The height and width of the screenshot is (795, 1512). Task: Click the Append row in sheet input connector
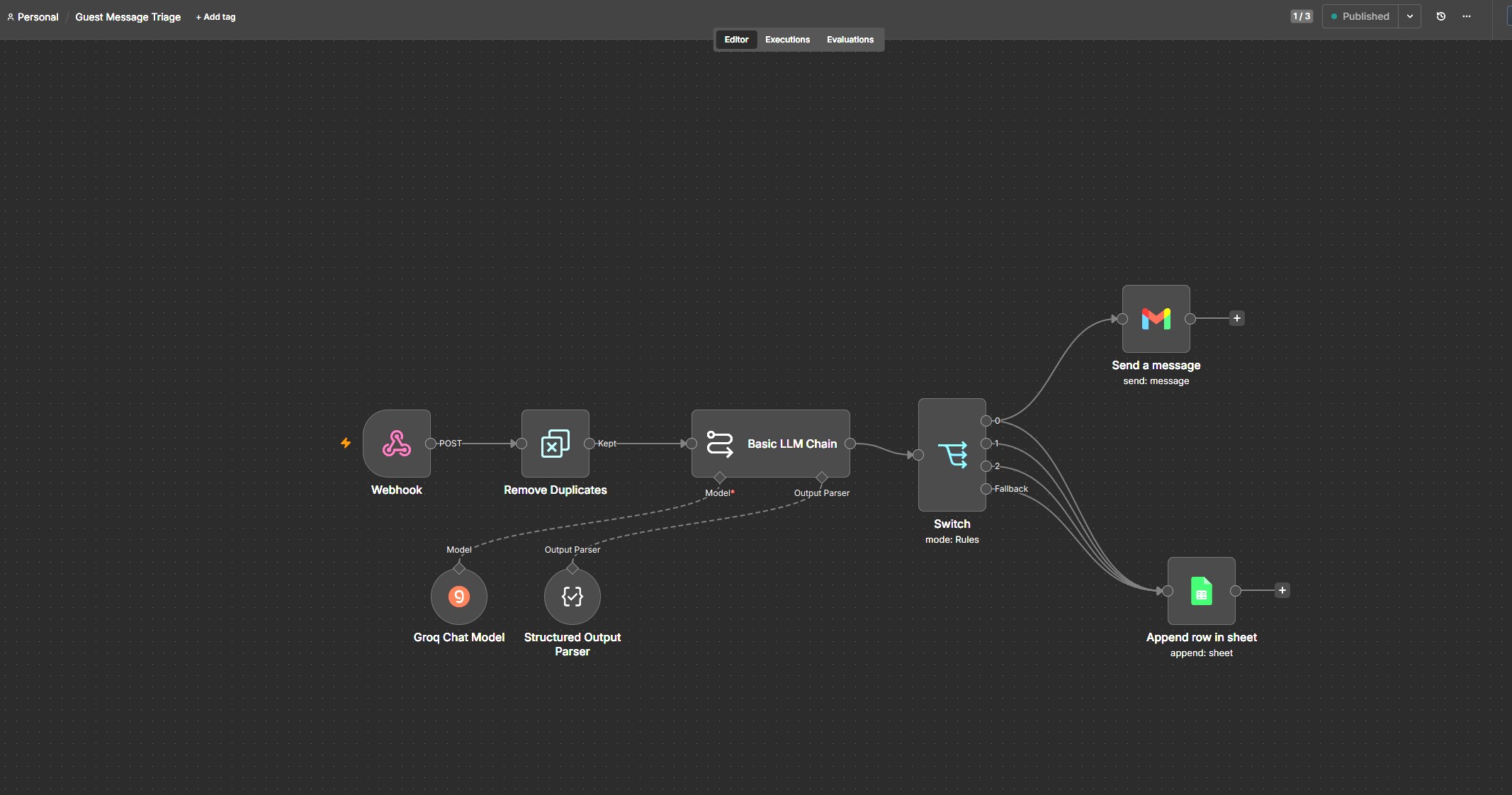pyautogui.click(x=1168, y=591)
